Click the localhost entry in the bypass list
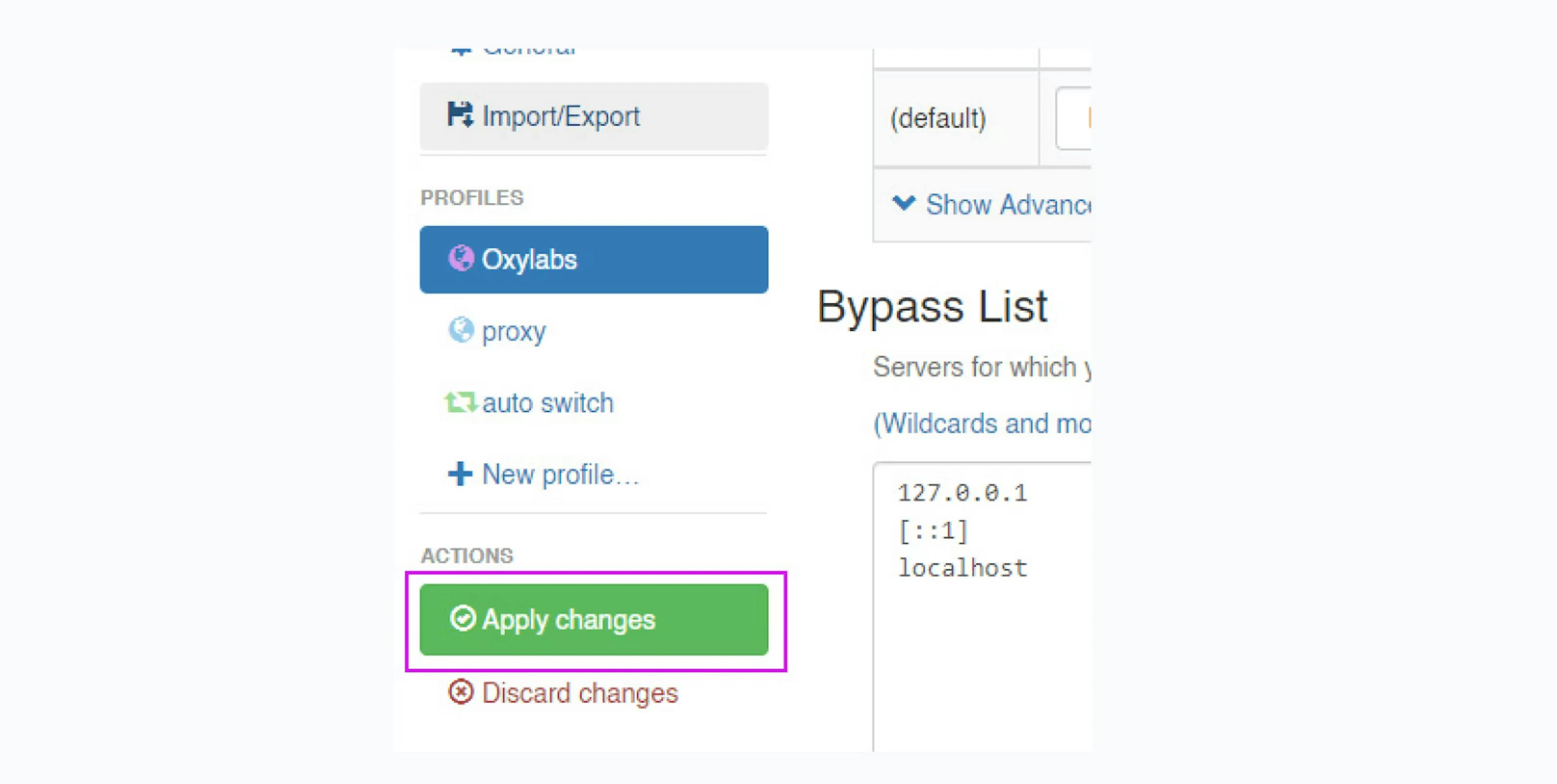The width and height of the screenshot is (1557, 784). [x=962, y=568]
